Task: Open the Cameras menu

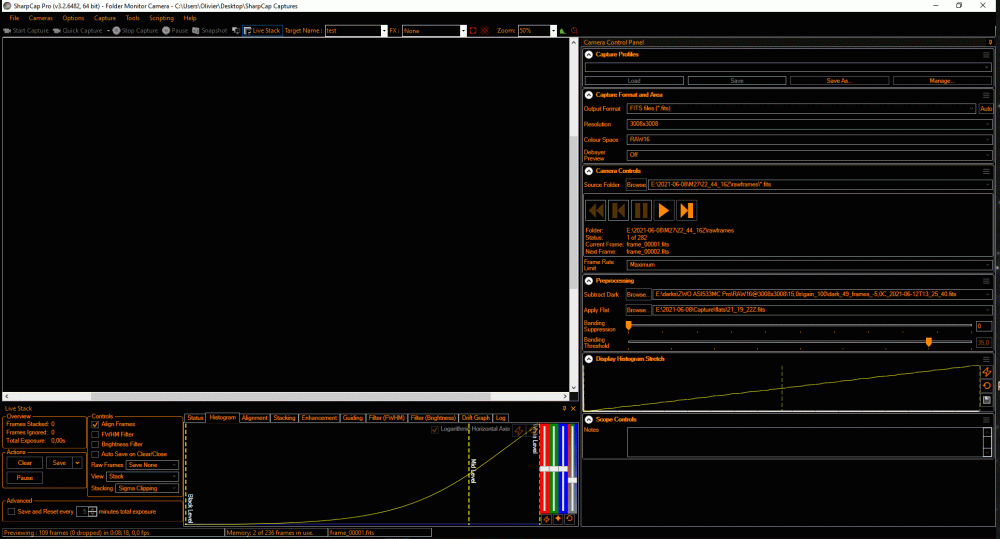Action: click(x=41, y=18)
